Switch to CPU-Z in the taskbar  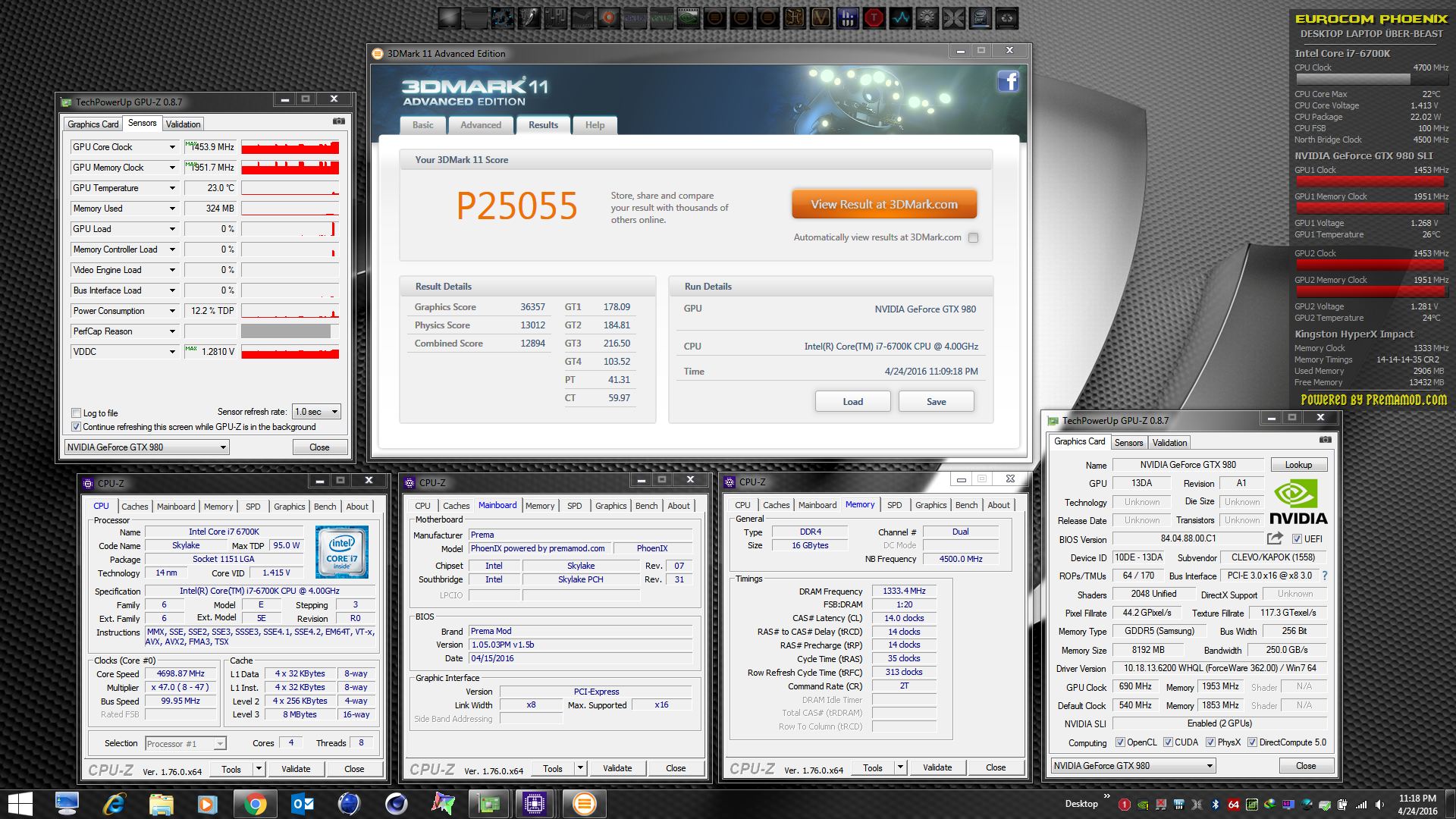click(535, 804)
